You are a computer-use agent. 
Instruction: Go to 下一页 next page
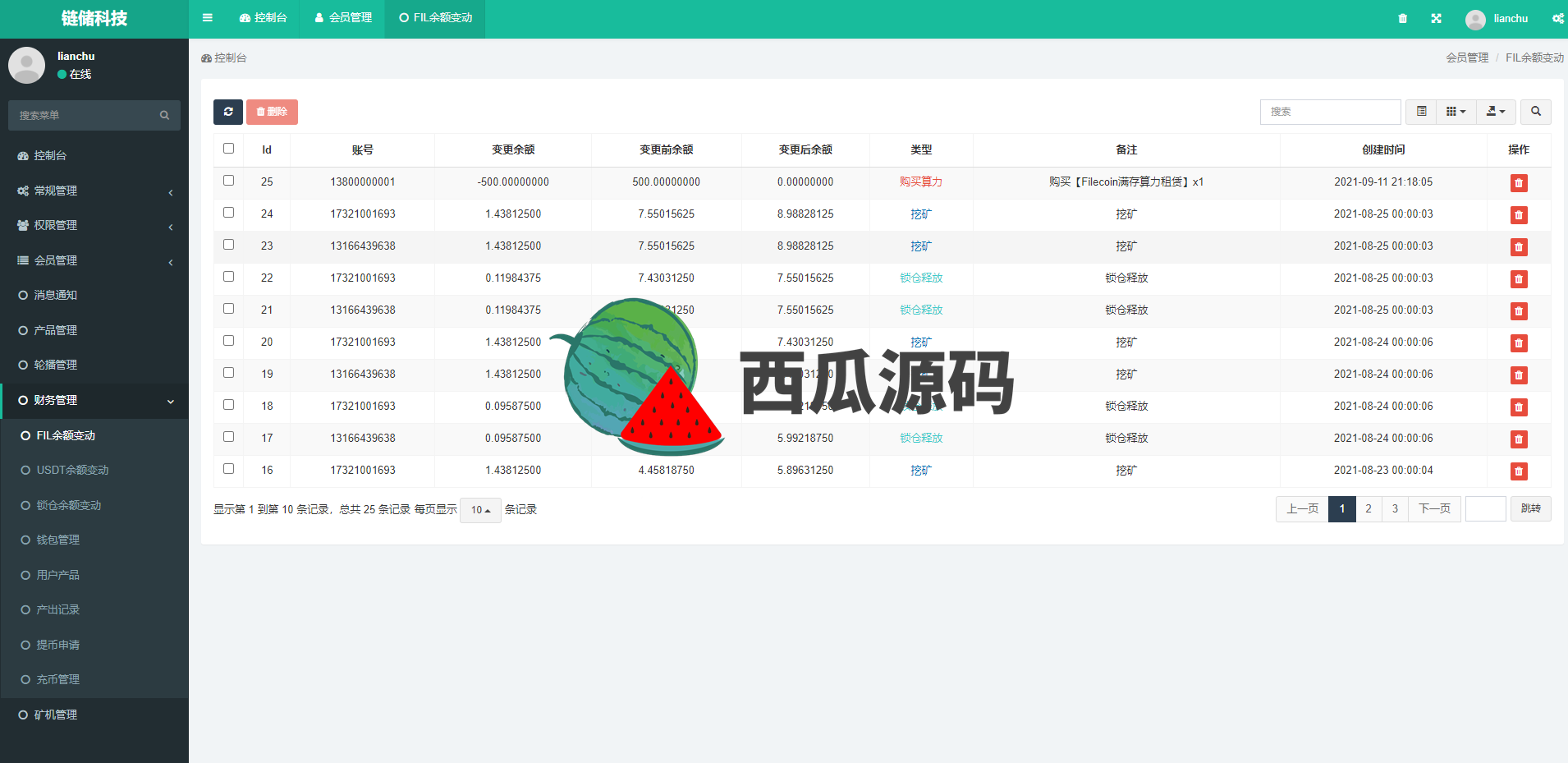(1434, 509)
